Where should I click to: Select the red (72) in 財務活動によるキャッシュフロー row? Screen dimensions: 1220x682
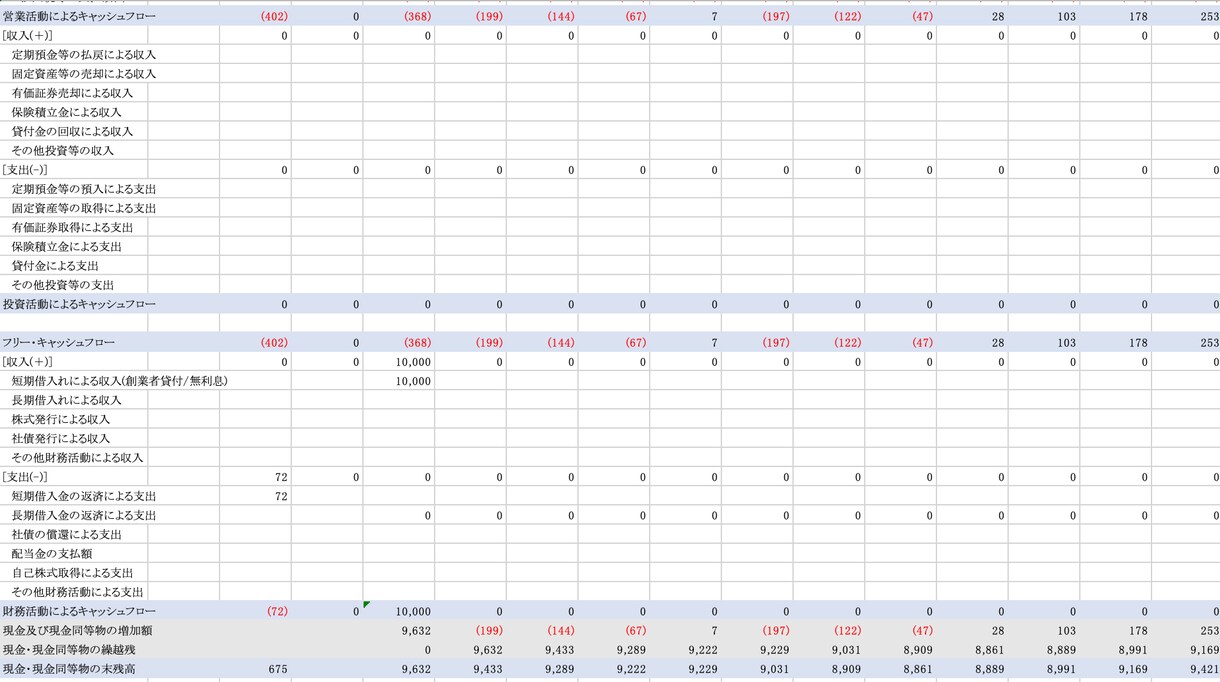click(277, 611)
